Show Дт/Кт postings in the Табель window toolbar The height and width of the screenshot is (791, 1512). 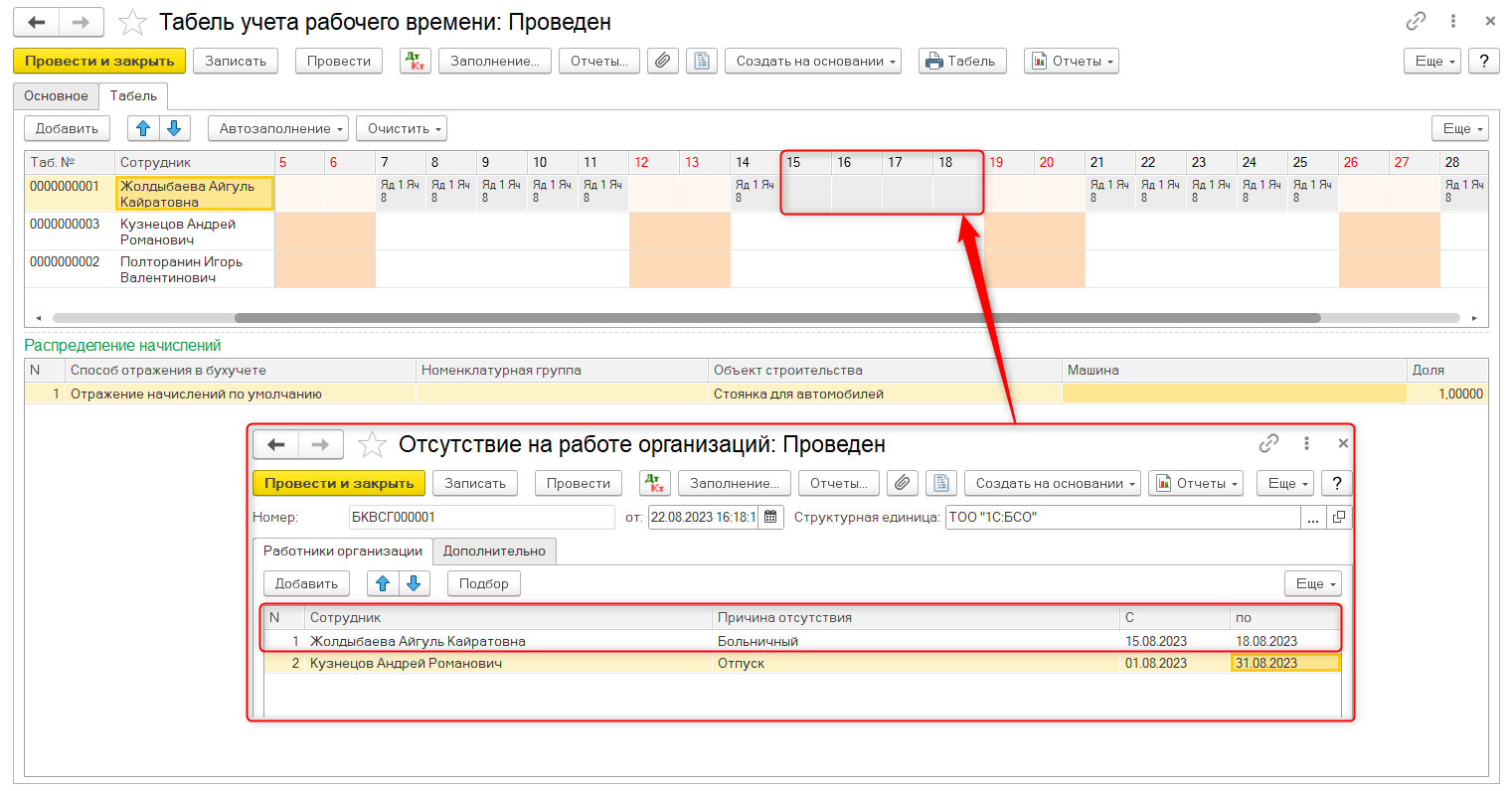pyautogui.click(x=416, y=61)
